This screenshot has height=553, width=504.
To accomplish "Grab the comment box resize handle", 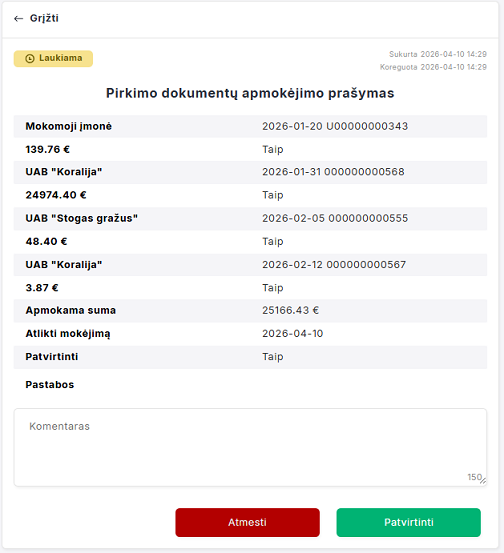I will tap(483, 481).
